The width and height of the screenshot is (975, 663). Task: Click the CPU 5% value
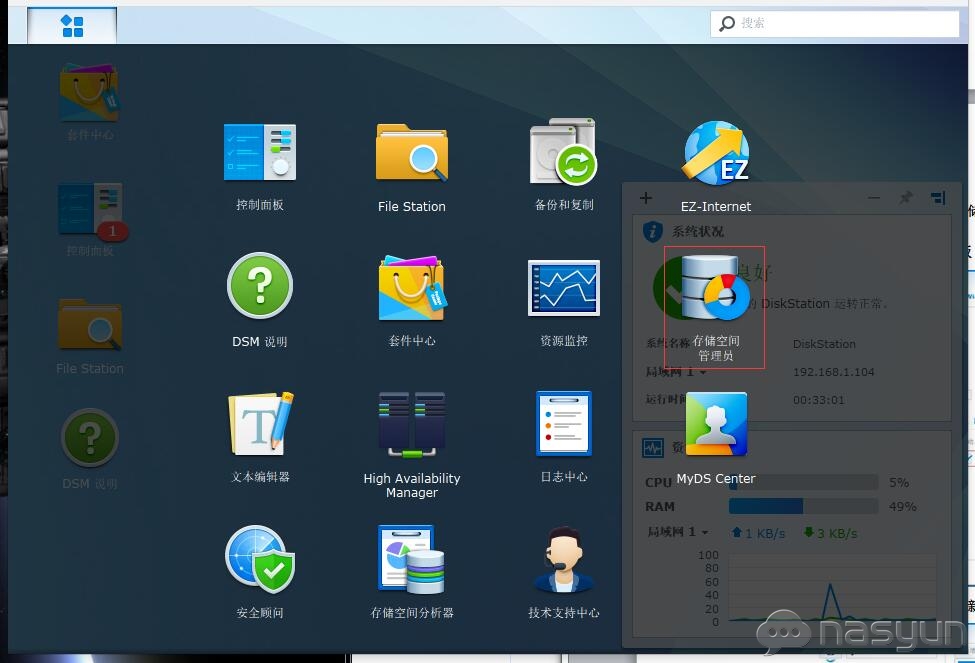(x=899, y=482)
